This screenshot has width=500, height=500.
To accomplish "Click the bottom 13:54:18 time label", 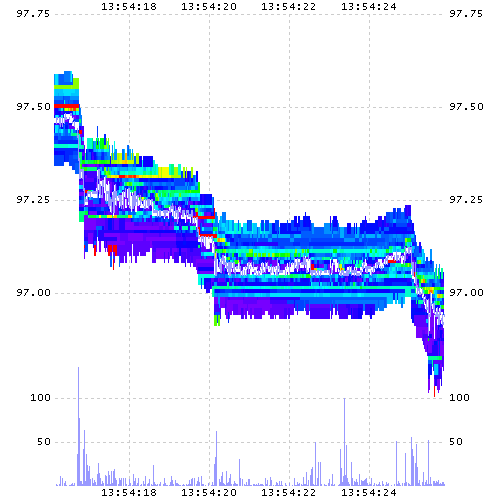I will coord(129,492).
